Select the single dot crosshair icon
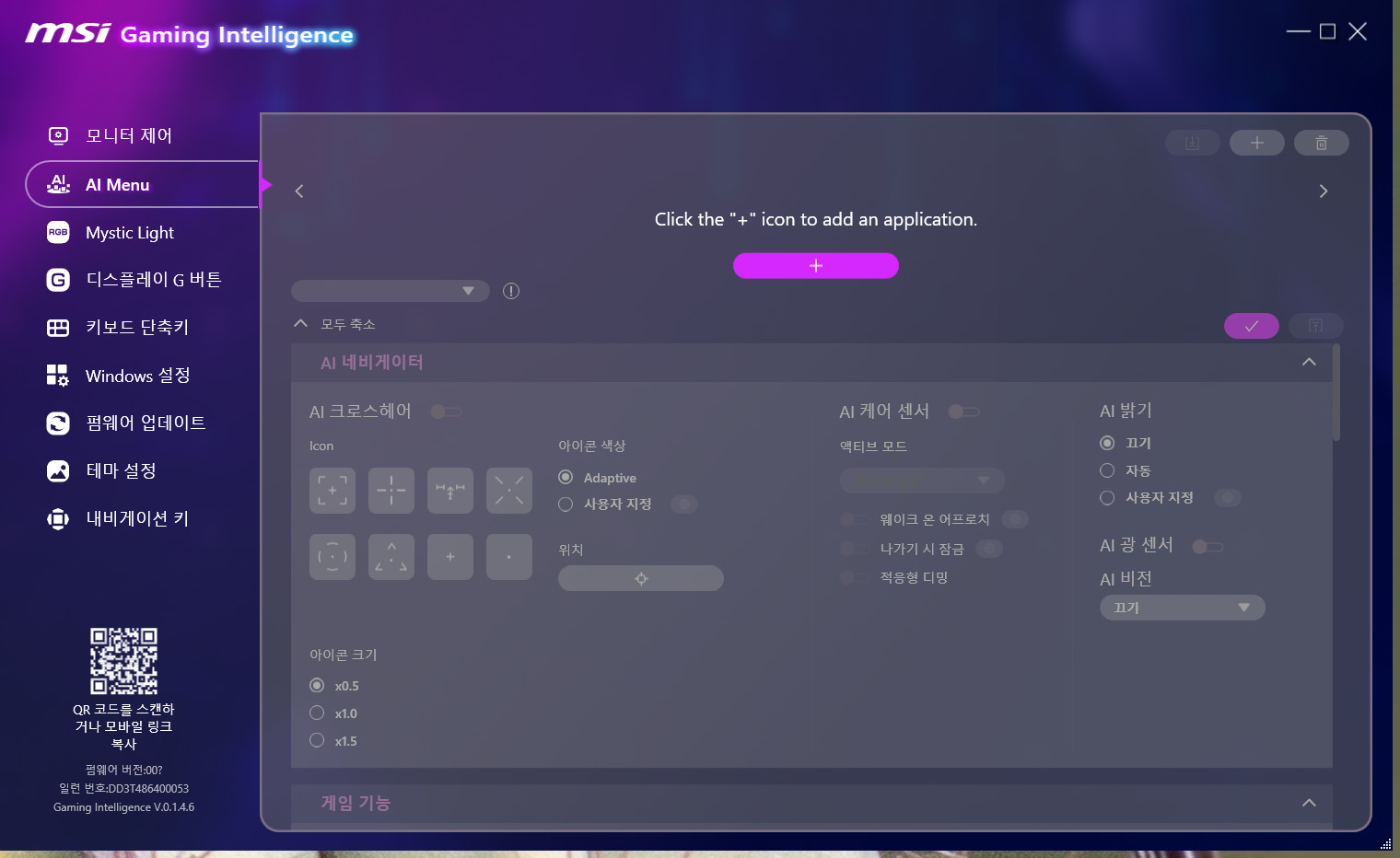1400x858 pixels. point(509,556)
